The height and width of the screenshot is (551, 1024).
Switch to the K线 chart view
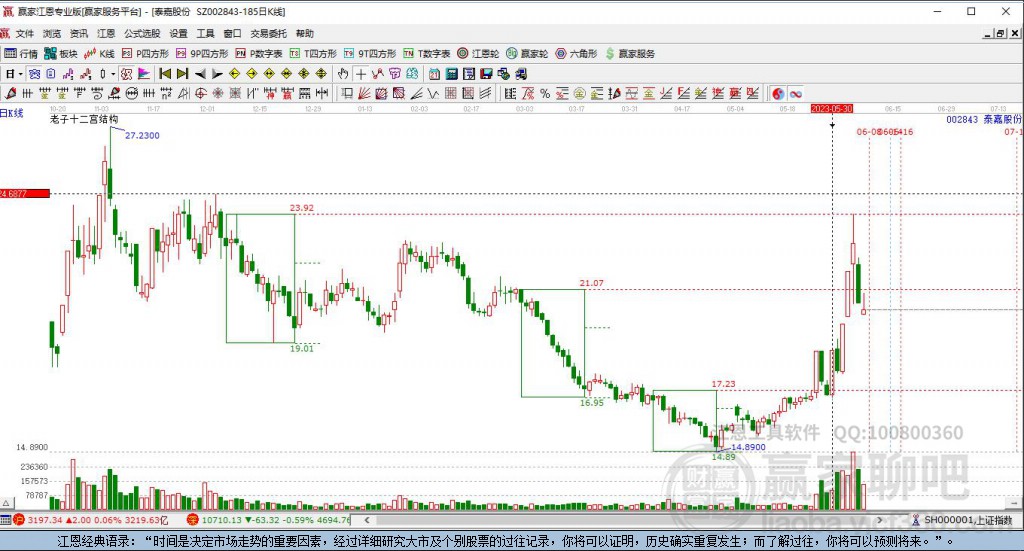[99, 54]
